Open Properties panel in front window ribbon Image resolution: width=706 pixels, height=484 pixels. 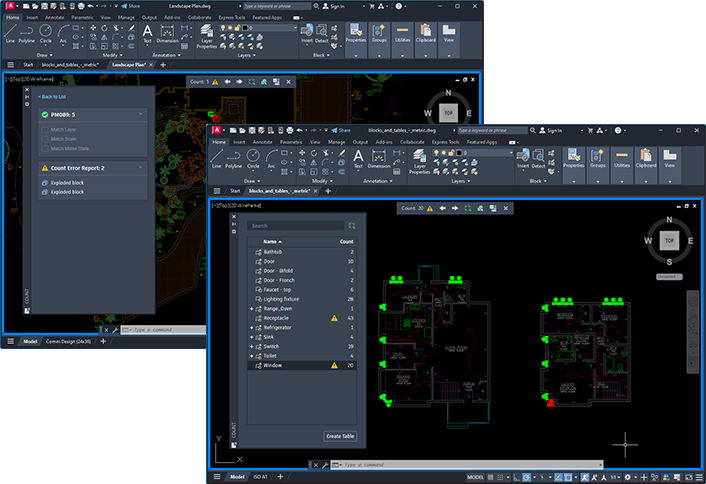pos(574,165)
